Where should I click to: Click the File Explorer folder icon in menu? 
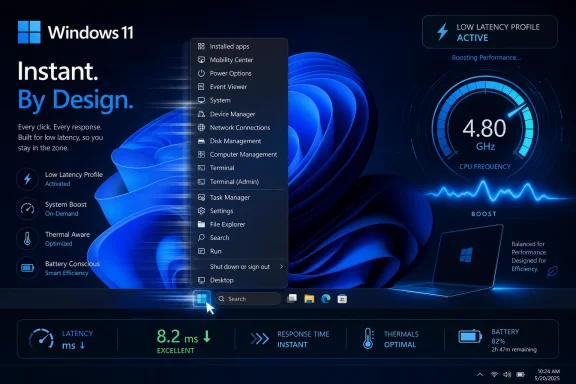point(201,224)
